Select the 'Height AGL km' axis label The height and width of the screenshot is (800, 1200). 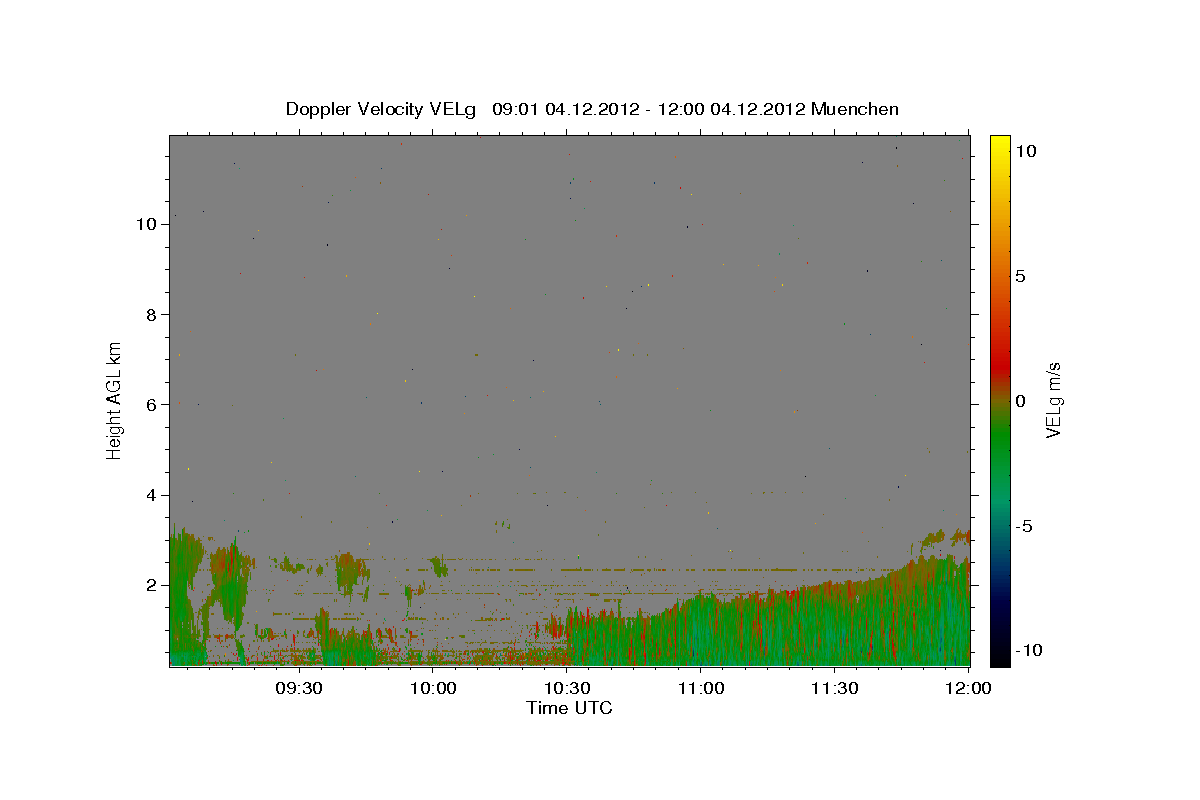tap(115, 400)
